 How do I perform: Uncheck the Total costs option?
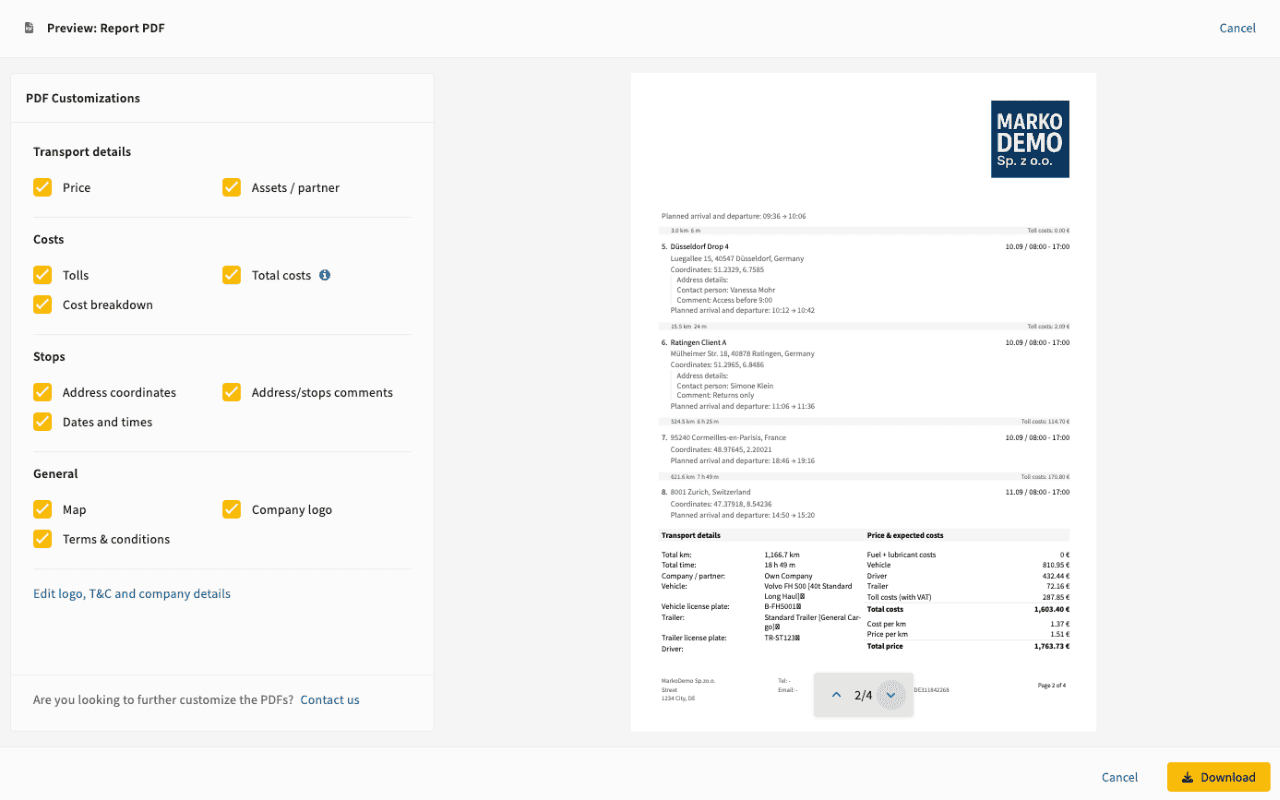[x=231, y=275]
